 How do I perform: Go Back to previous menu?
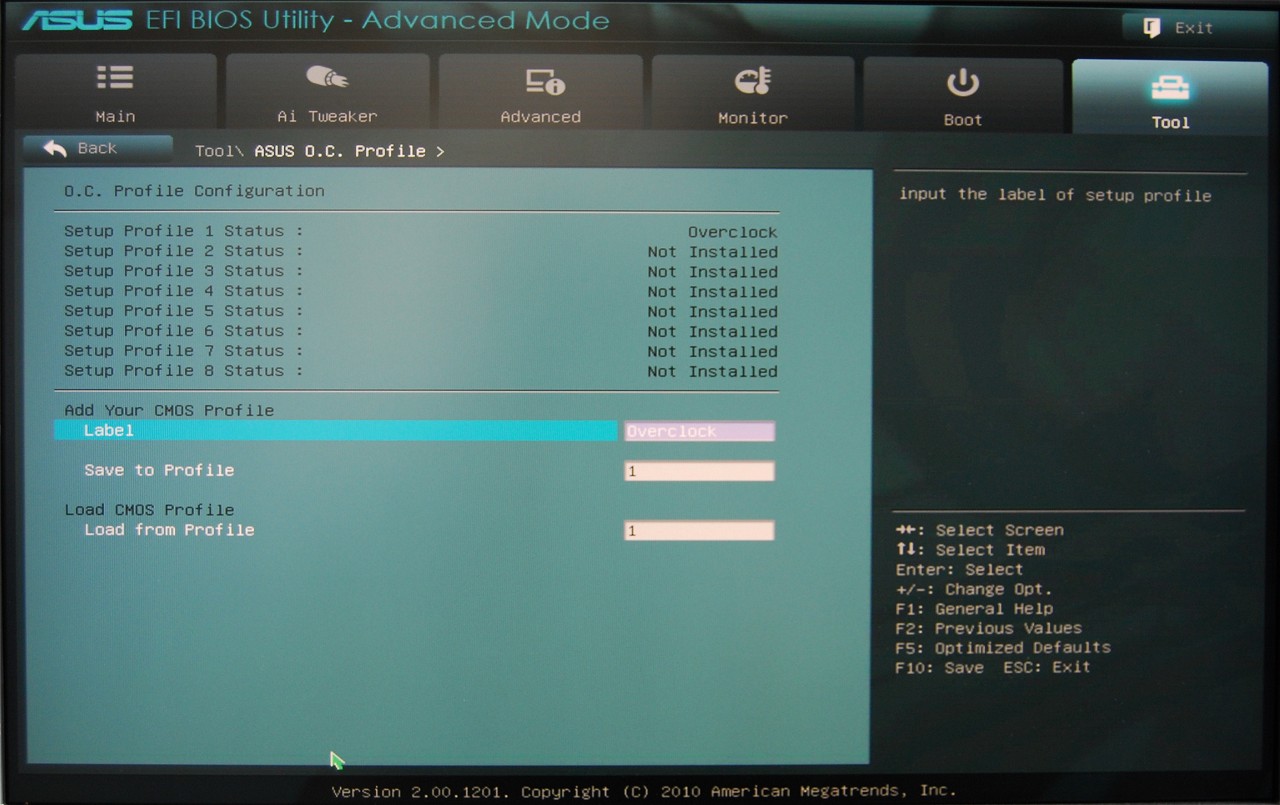click(97, 148)
